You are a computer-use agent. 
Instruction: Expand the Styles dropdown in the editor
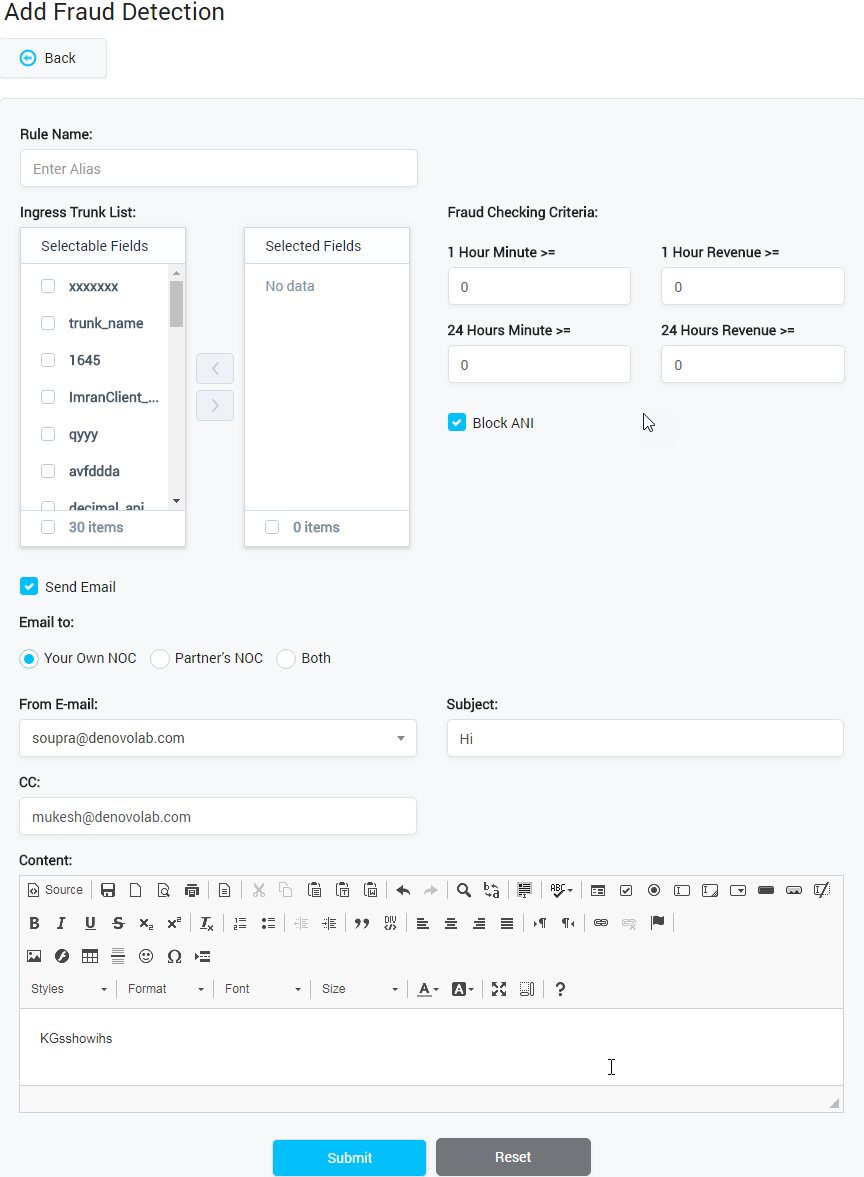tap(68, 989)
